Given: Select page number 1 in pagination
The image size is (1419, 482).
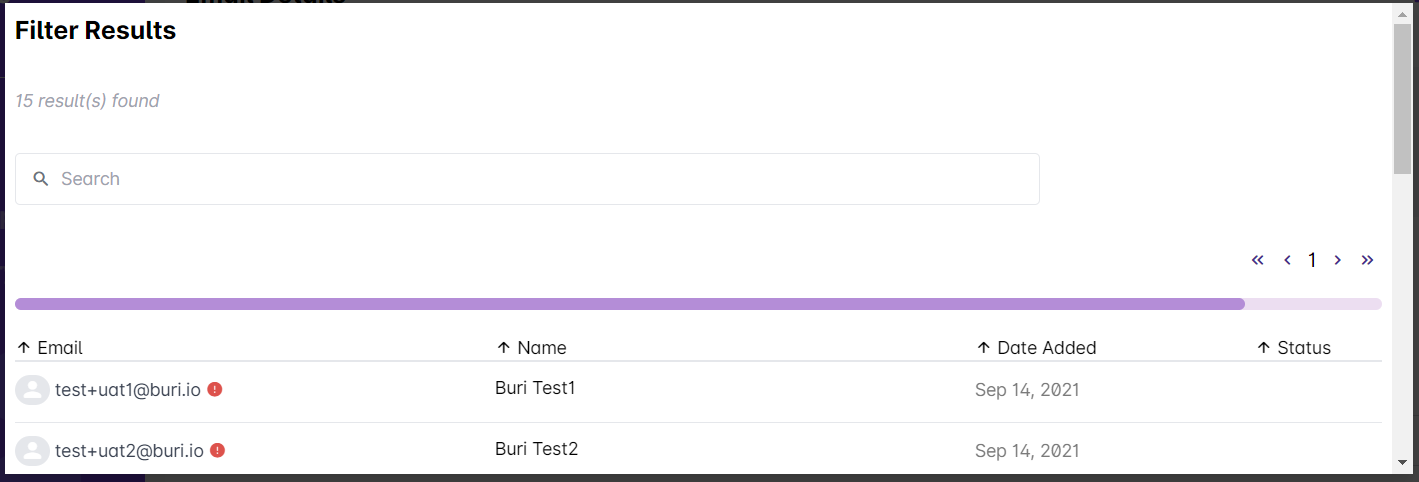Looking at the screenshot, I should [1312, 260].
